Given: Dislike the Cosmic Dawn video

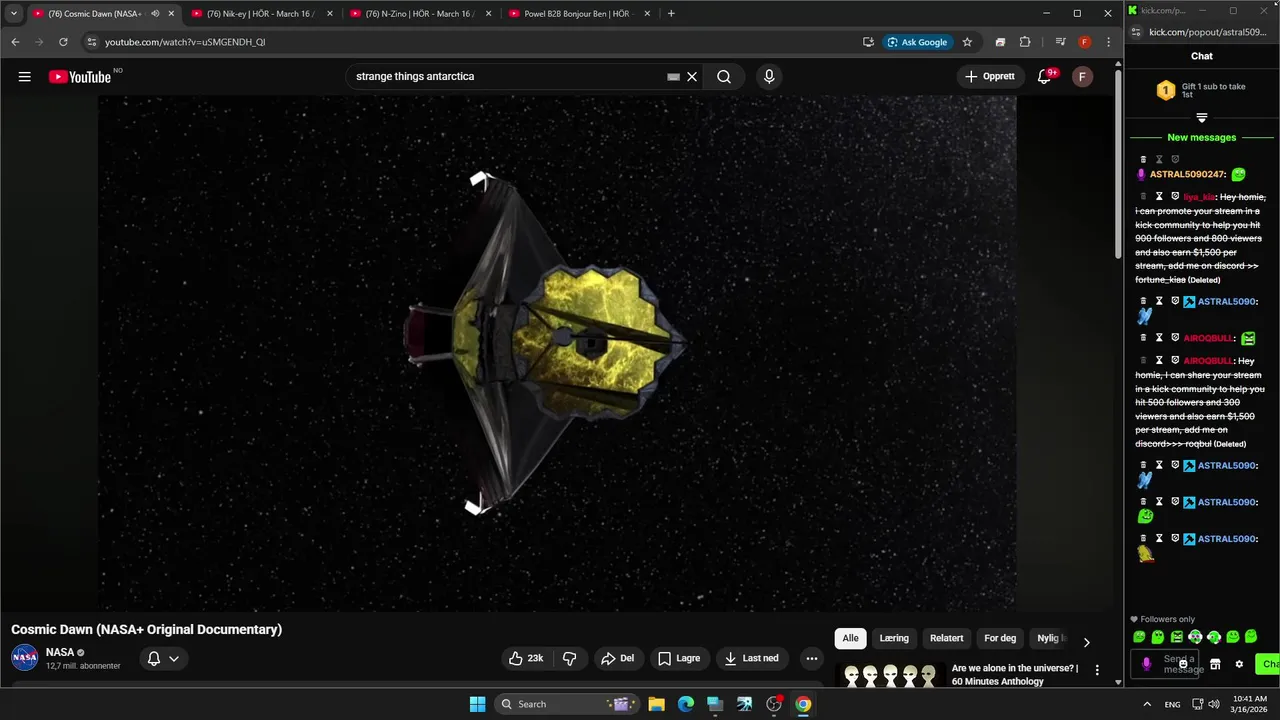Looking at the screenshot, I should 570,658.
